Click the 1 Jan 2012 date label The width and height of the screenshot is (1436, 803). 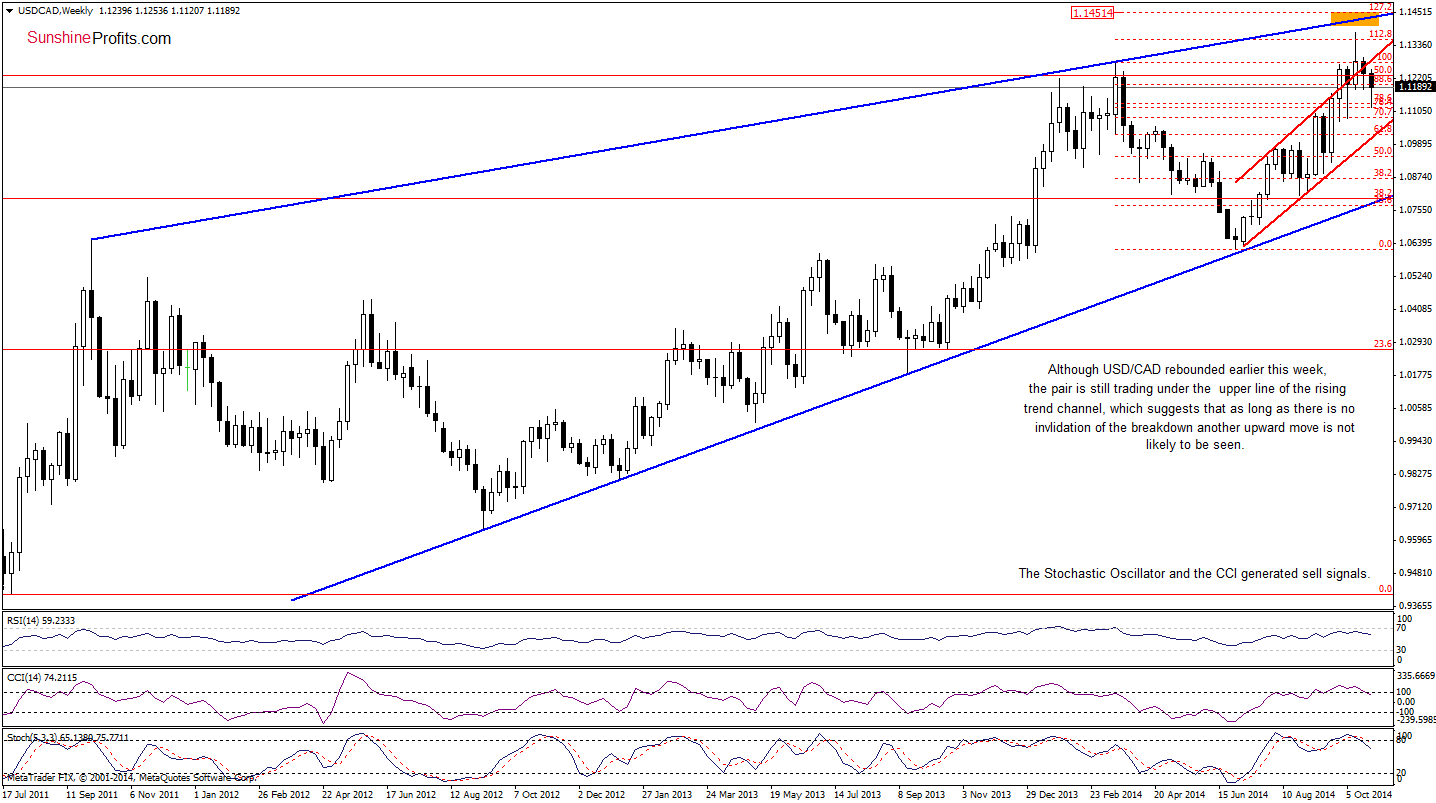[x=214, y=793]
